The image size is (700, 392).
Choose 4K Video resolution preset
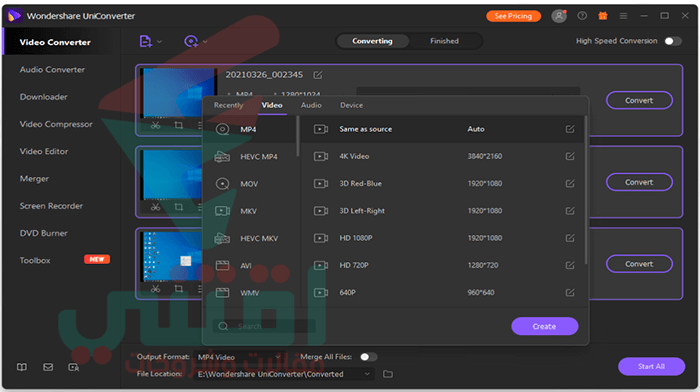point(442,156)
